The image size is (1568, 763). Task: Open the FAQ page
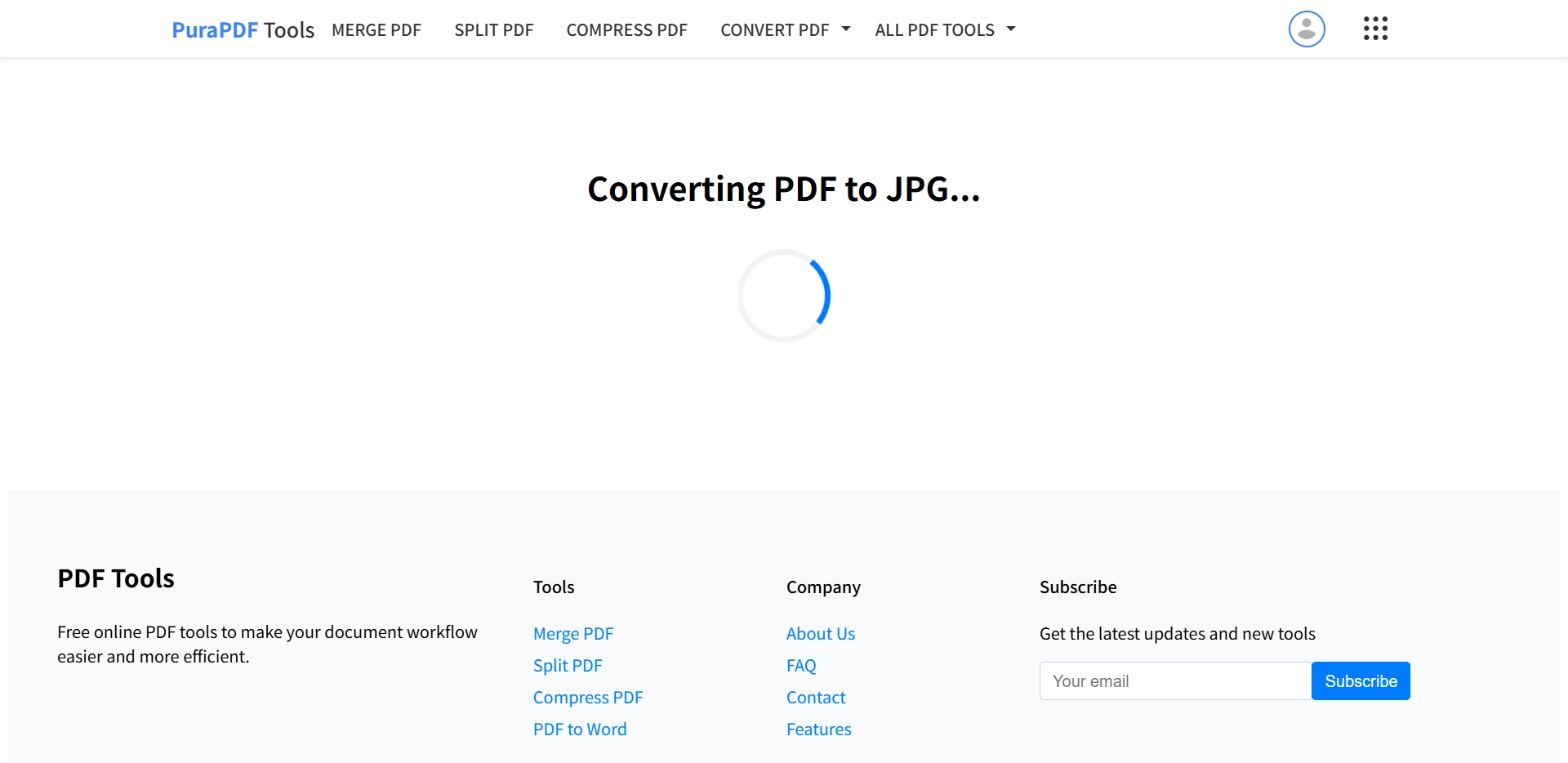click(800, 665)
